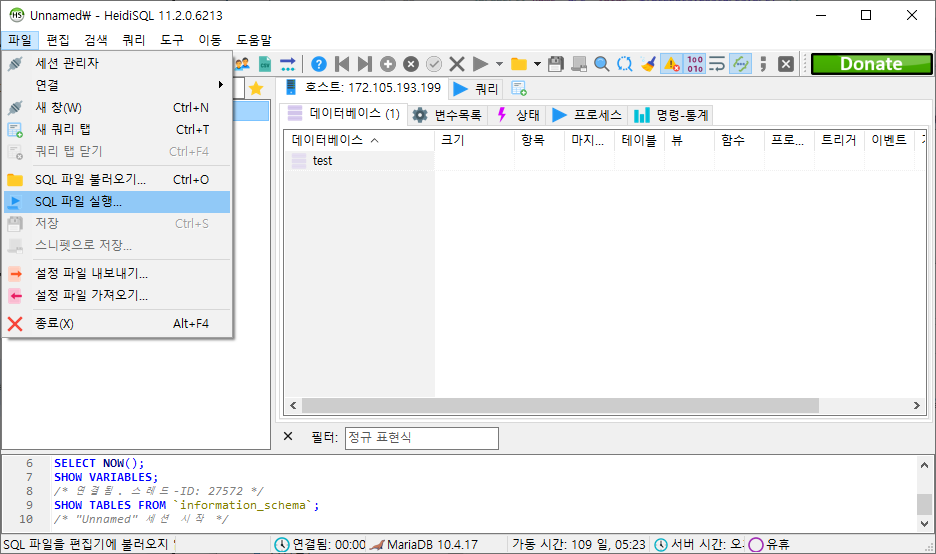Open the 변수목록 tab
Viewport: 936px width, 554px height.
pyautogui.click(x=447, y=115)
